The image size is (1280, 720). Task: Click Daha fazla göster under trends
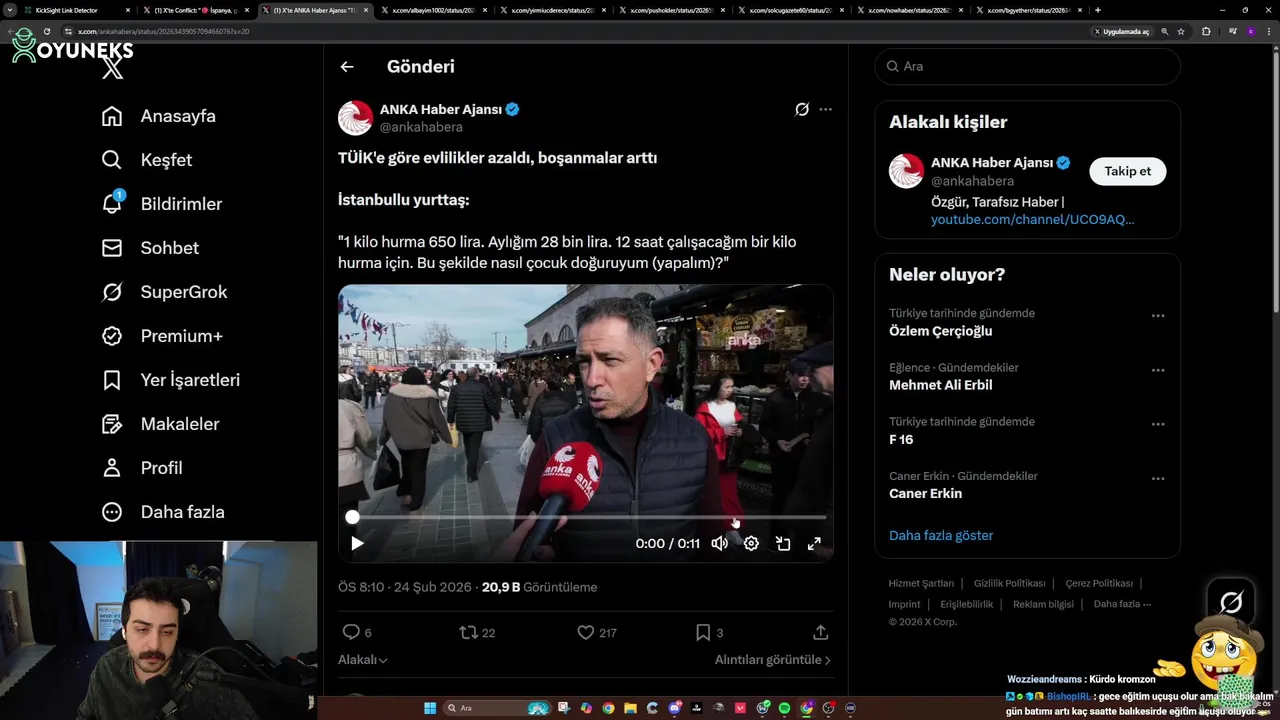pos(941,536)
